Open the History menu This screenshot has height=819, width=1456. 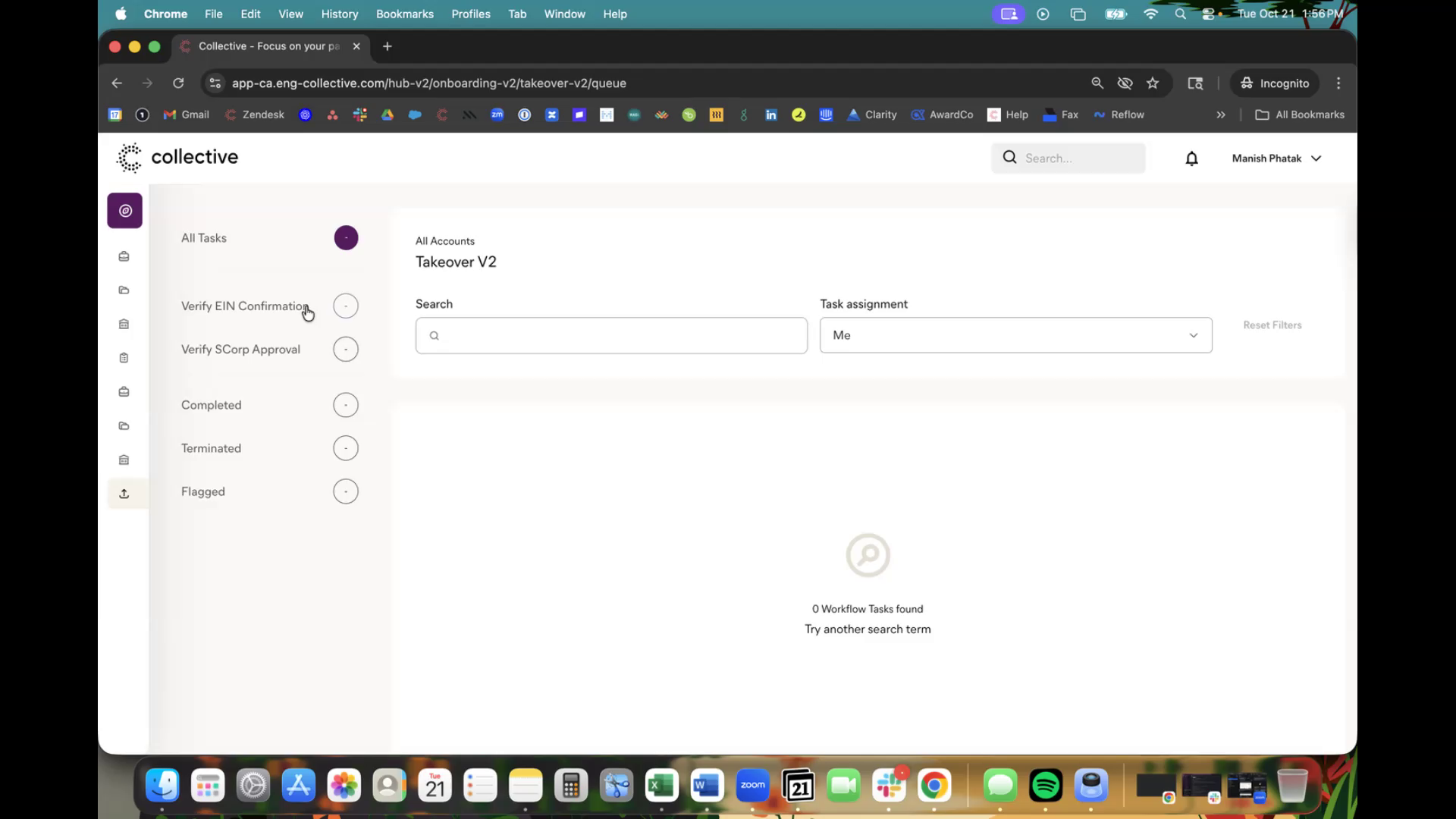pos(339,14)
